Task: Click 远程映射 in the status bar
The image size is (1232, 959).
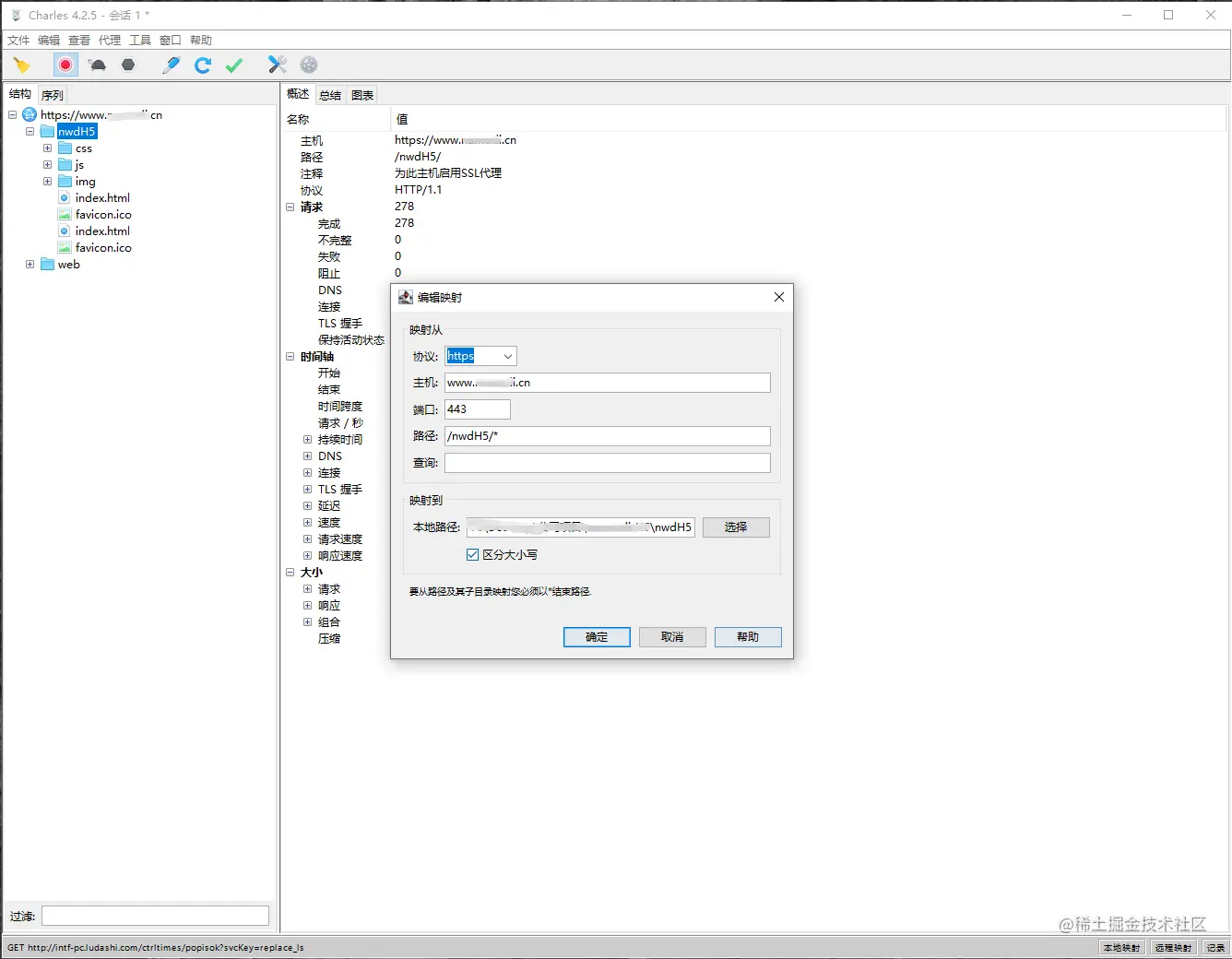Action: pos(1174,948)
